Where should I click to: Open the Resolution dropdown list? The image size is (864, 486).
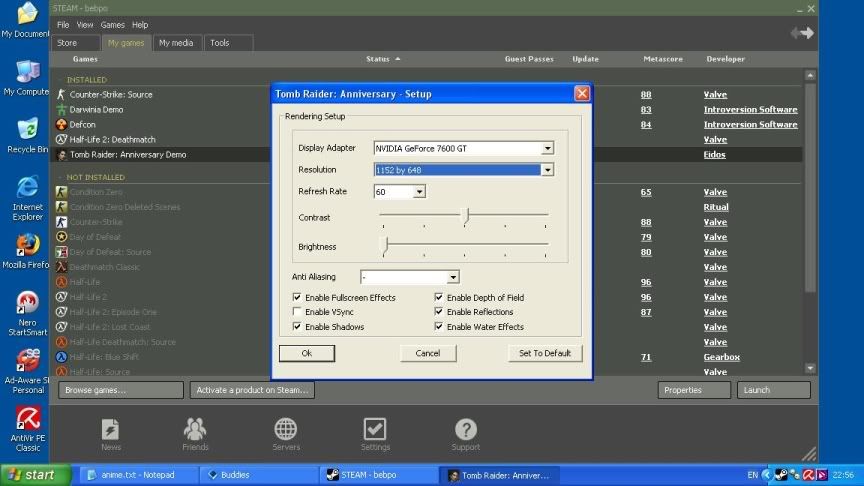tap(547, 170)
